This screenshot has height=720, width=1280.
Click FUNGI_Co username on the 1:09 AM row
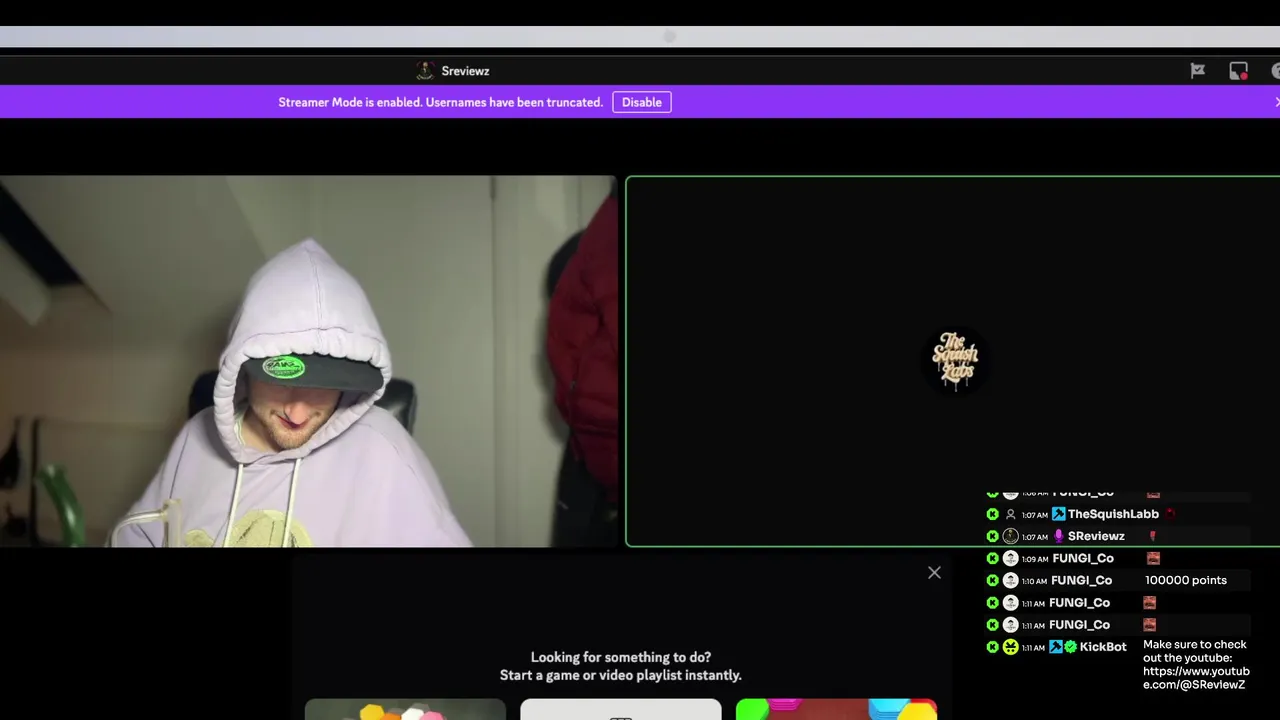[1083, 558]
